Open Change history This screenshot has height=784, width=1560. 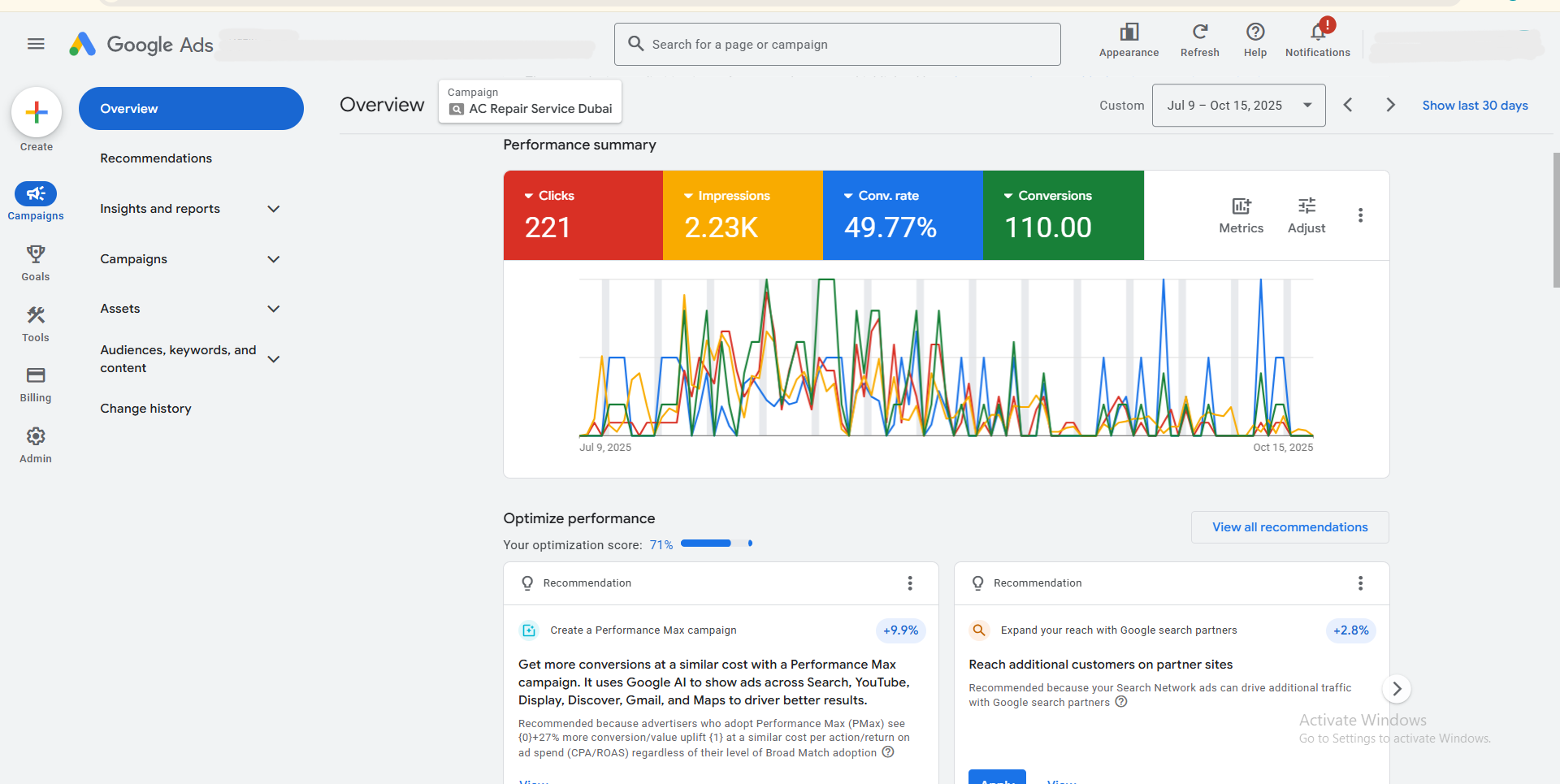(145, 408)
